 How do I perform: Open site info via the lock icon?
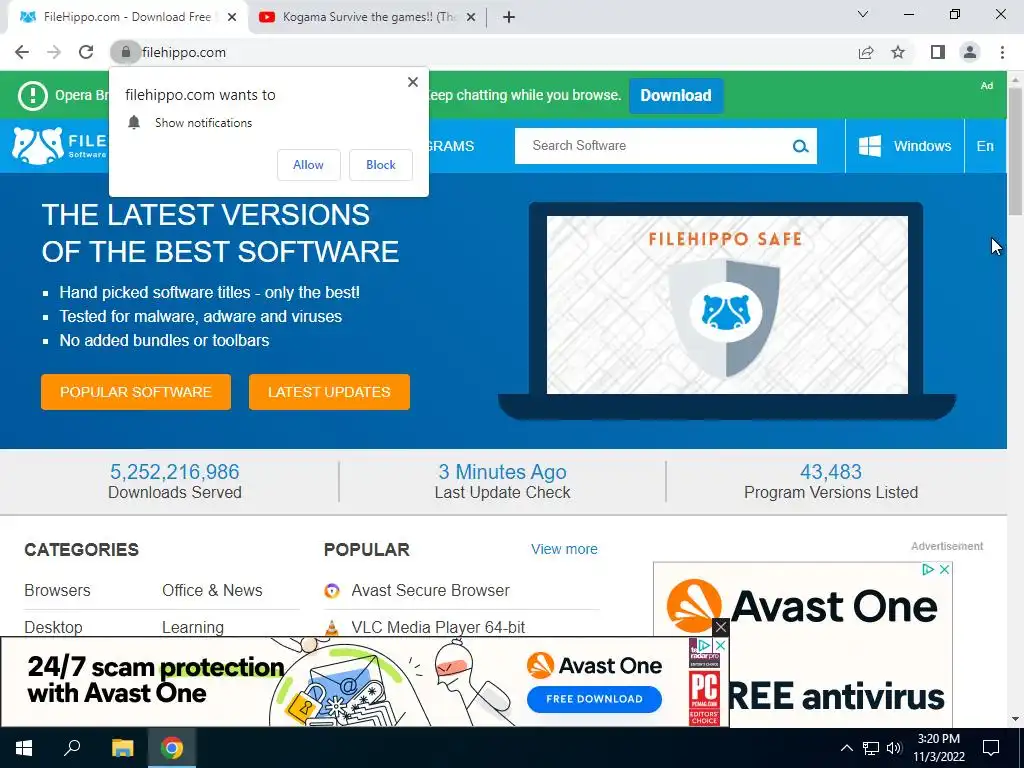click(125, 52)
